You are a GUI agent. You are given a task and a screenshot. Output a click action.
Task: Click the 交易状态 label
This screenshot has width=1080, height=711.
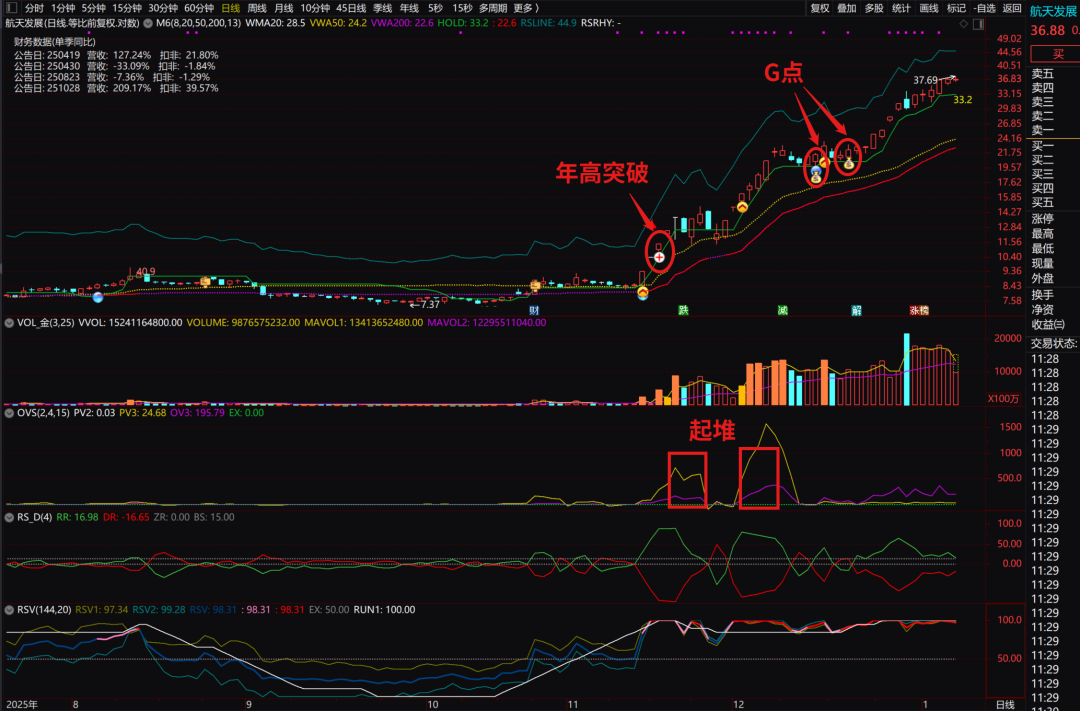1055,343
